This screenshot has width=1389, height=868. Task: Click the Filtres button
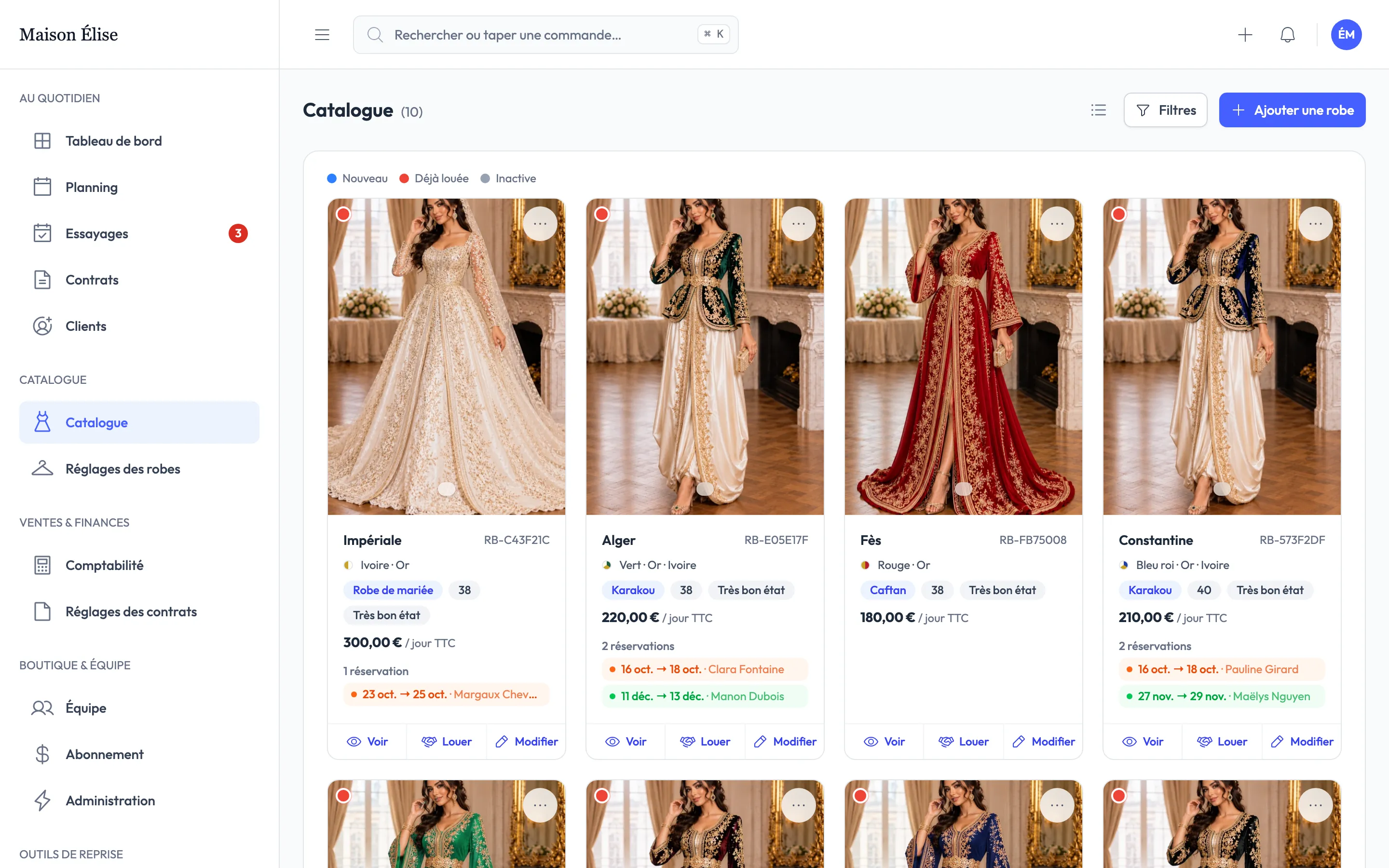(1165, 109)
